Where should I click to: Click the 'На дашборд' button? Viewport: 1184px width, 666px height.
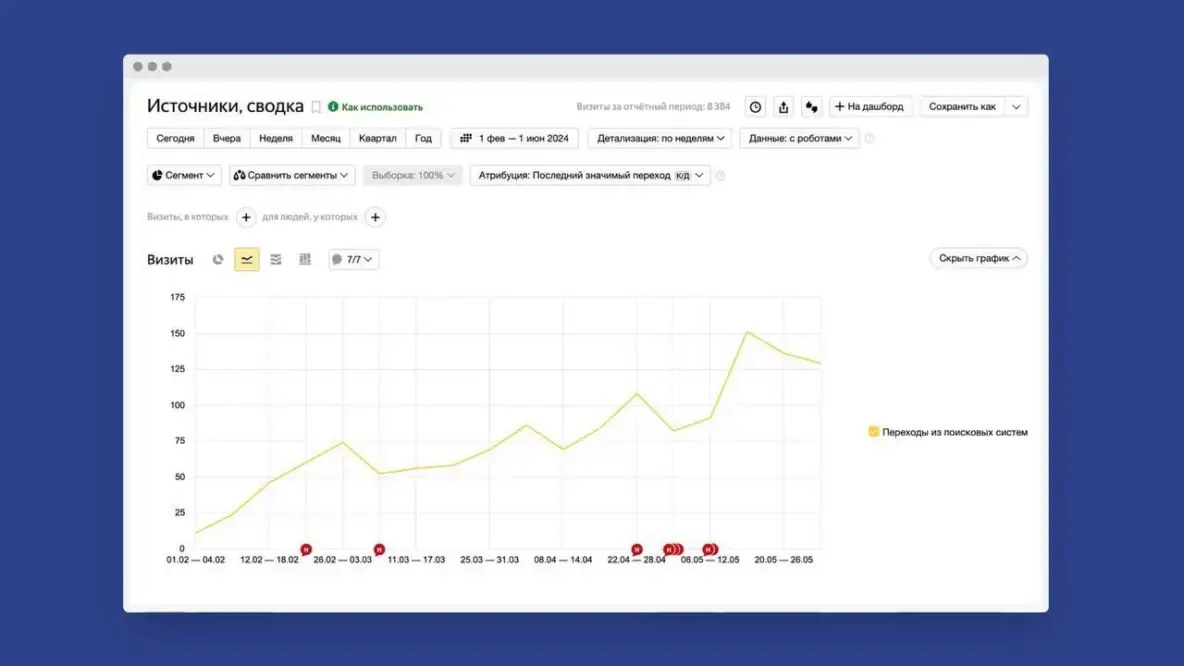(870, 107)
